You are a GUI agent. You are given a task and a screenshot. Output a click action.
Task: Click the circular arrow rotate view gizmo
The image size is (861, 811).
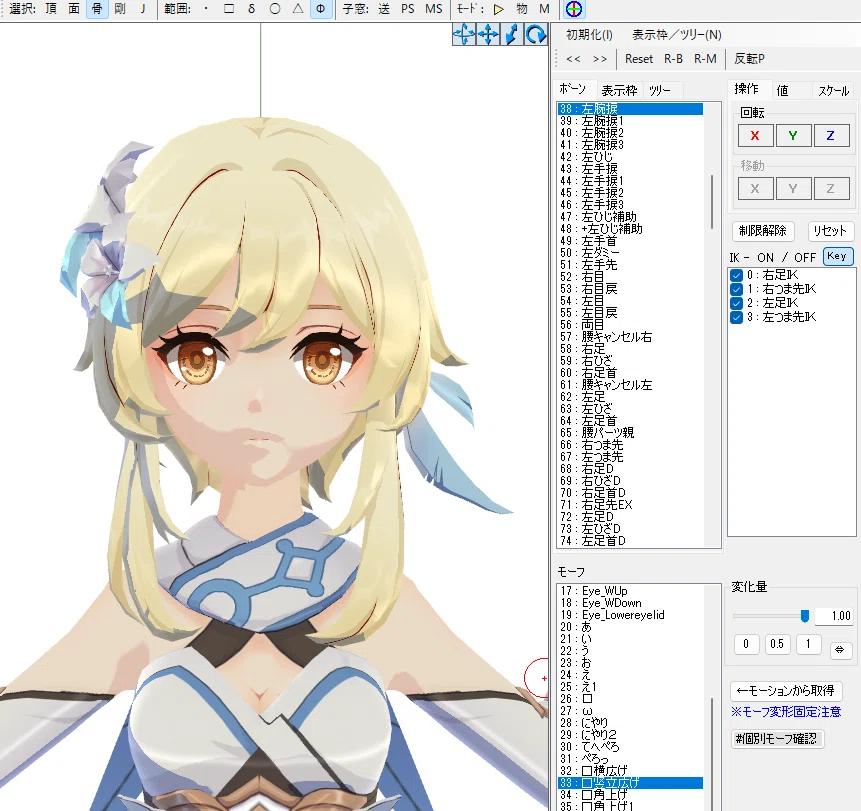coord(536,35)
